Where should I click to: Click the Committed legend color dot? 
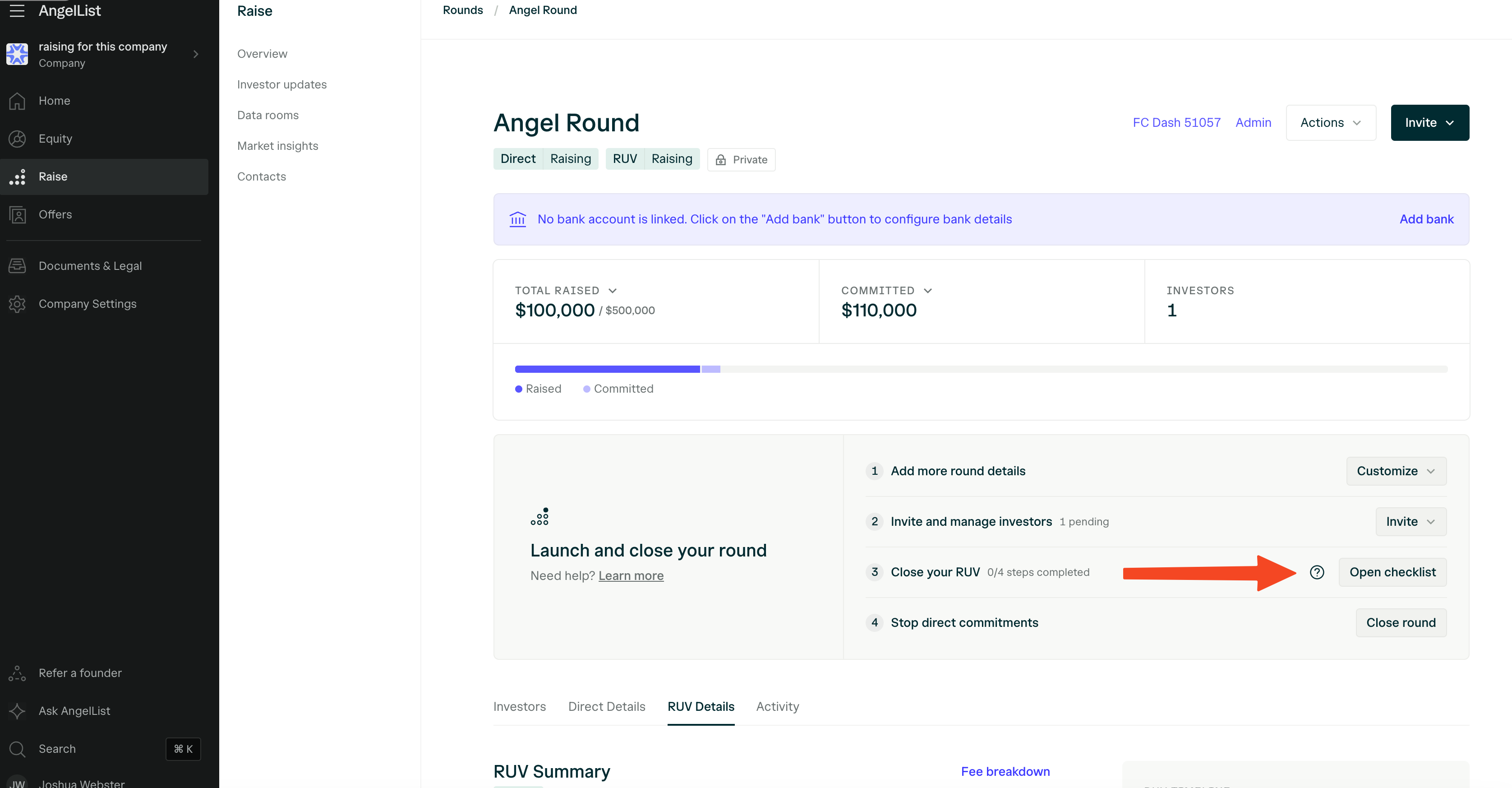pos(586,389)
